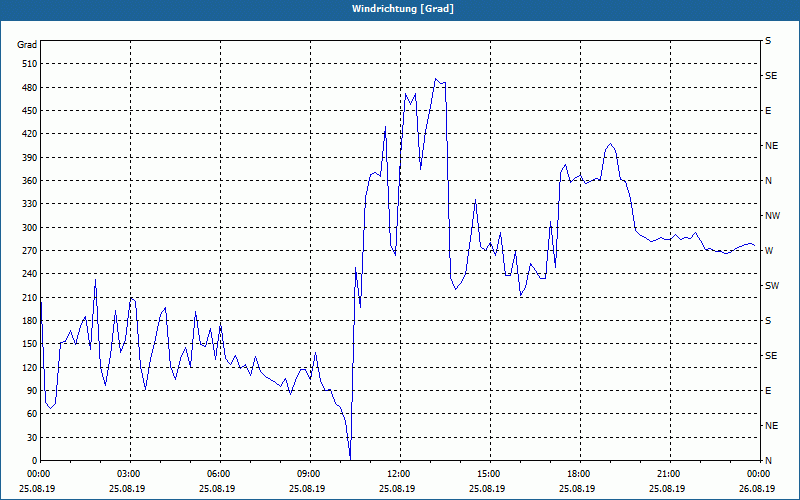Select the 450 degree axis label

tap(30, 111)
